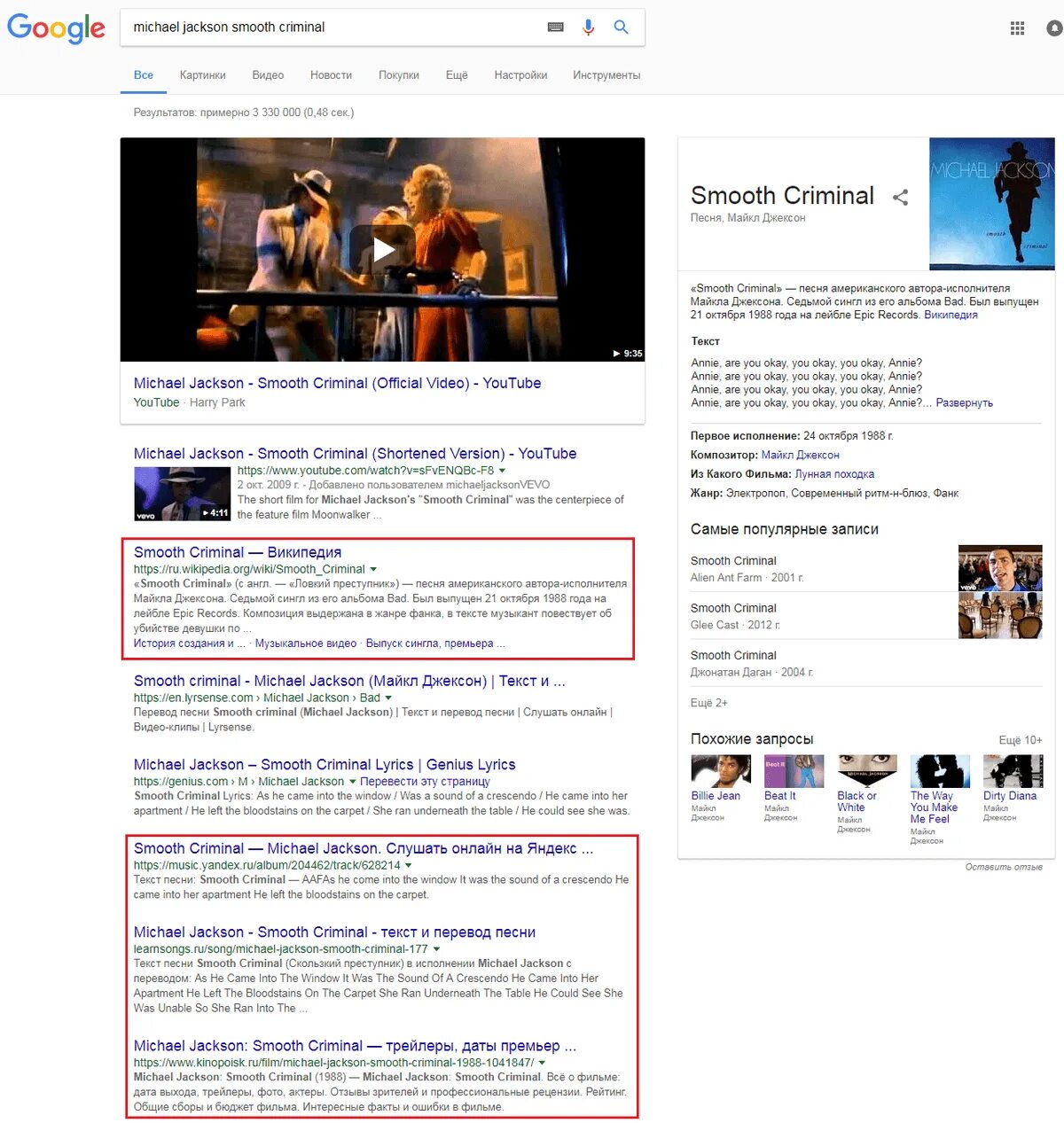The image size is (1064, 1123).
Task: Click Перевести эту страницу link
Action: pyautogui.click(x=425, y=782)
